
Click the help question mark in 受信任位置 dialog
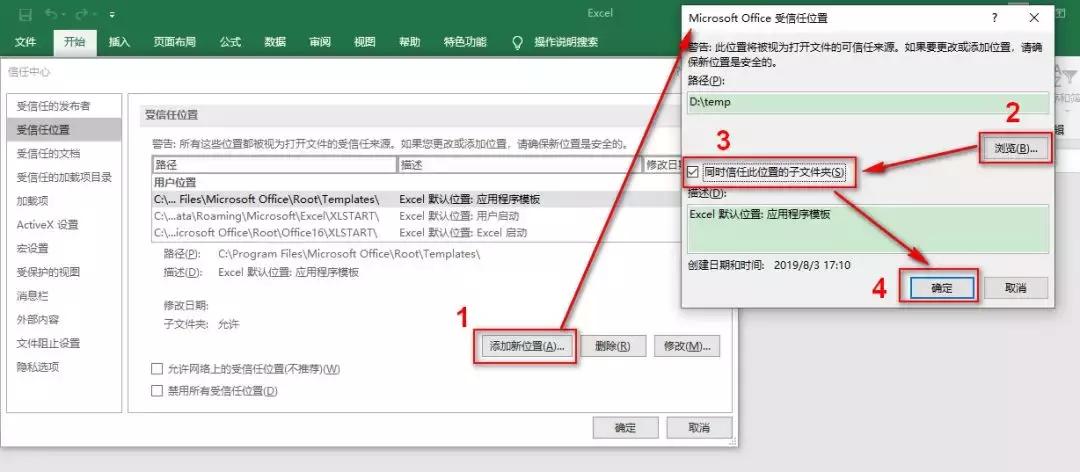pyautogui.click(x=995, y=18)
